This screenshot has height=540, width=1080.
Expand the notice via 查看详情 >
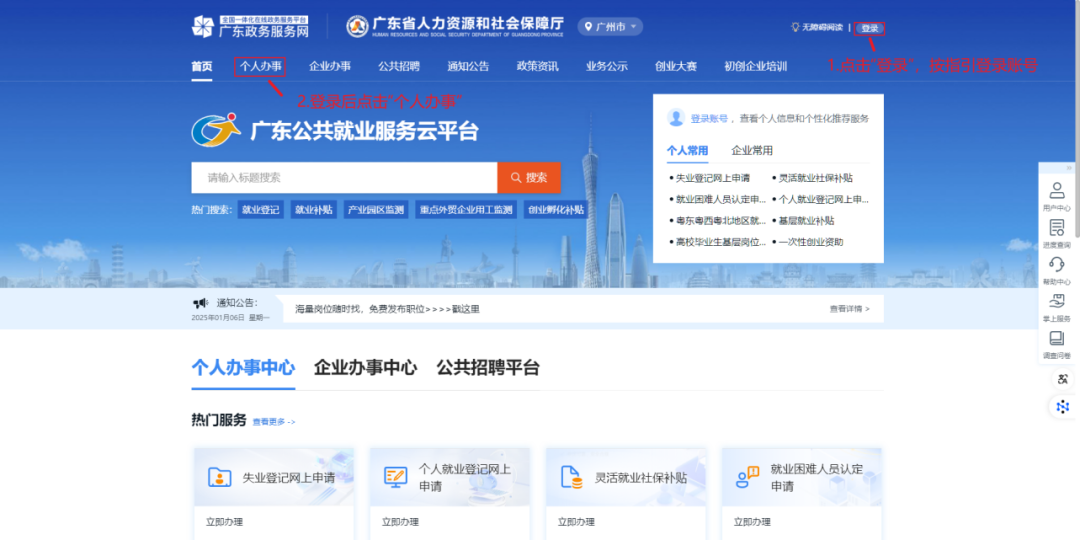coord(849,309)
